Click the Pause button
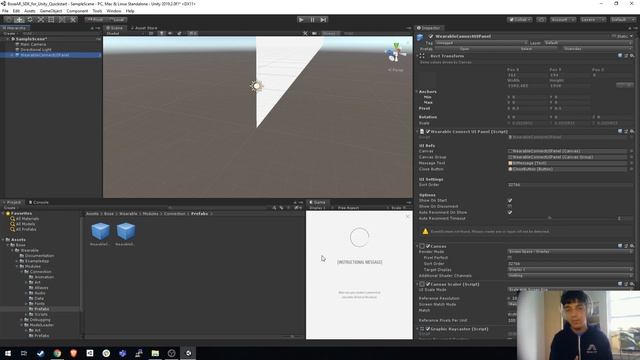Image resolution: width=640 pixels, height=360 pixels. 312,20
